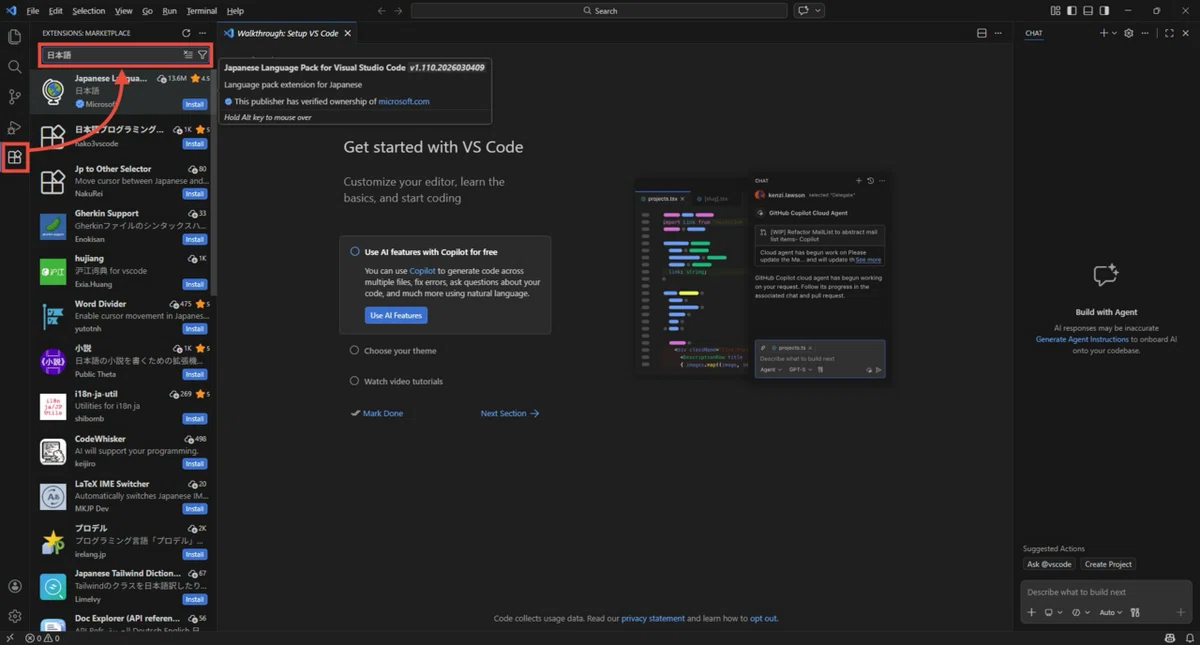The image size is (1200, 645).
Task: Click the Create Project suggested action
Action: coord(1108,564)
